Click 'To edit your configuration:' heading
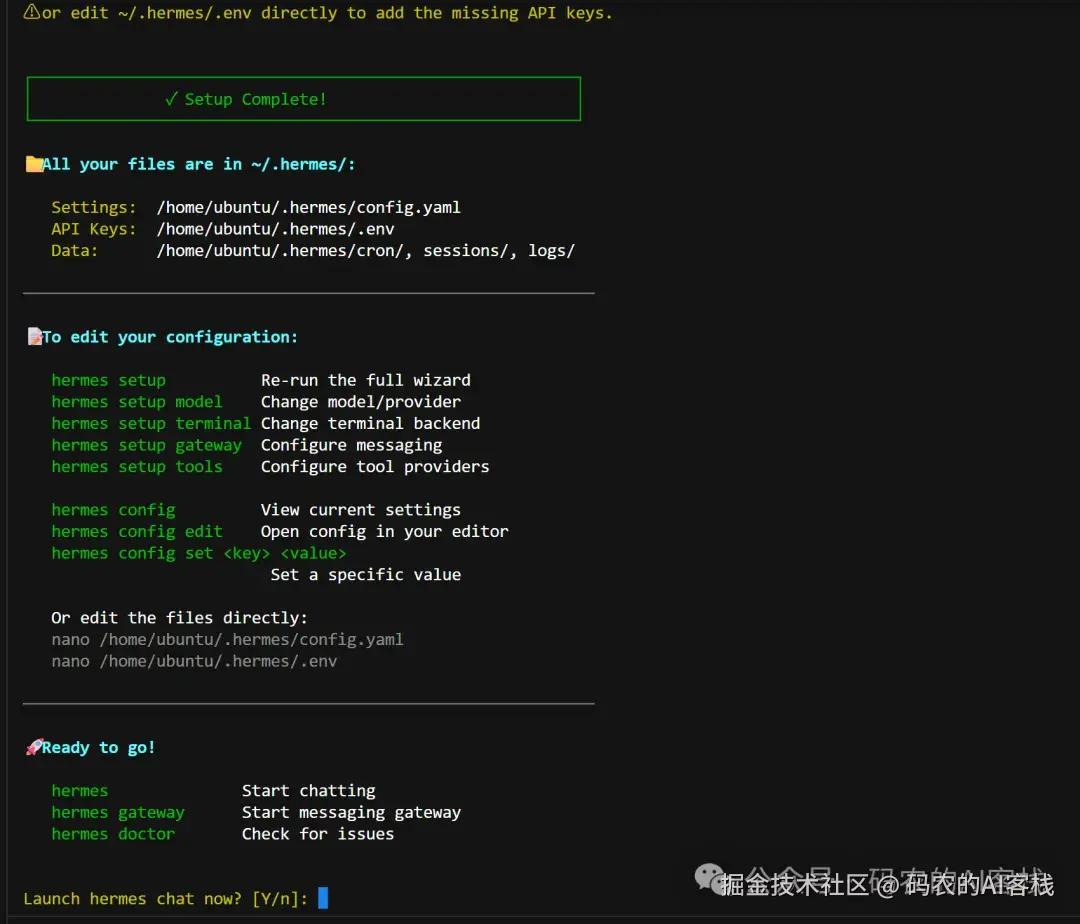 coord(170,337)
